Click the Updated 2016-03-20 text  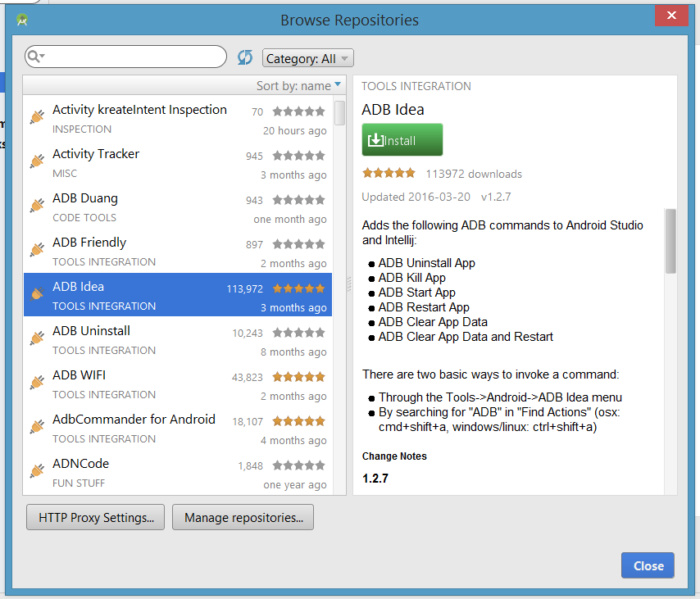click(416, 197)
